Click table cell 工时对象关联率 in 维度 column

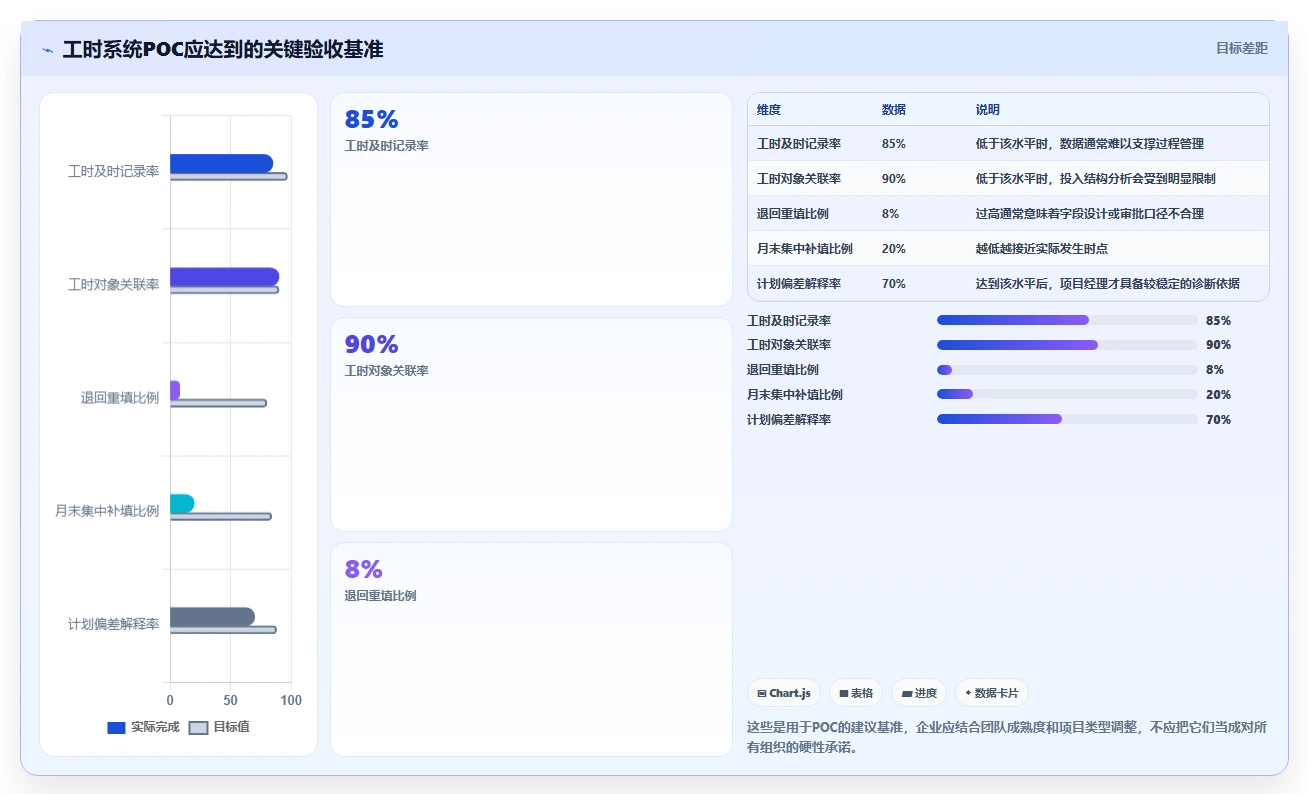click(x=799, y=179)
